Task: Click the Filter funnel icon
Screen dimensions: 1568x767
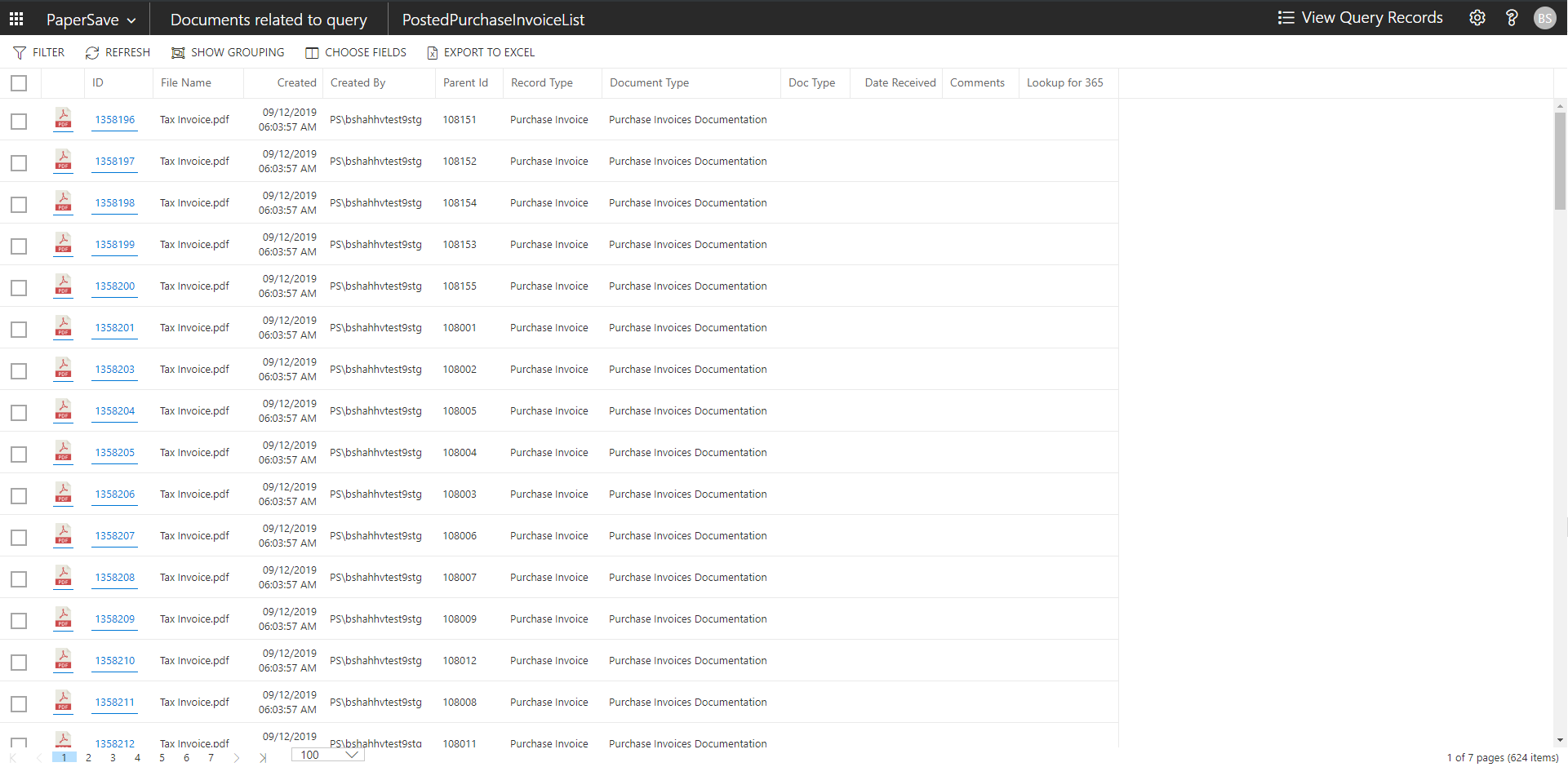Action: click(x=20, y=53)
